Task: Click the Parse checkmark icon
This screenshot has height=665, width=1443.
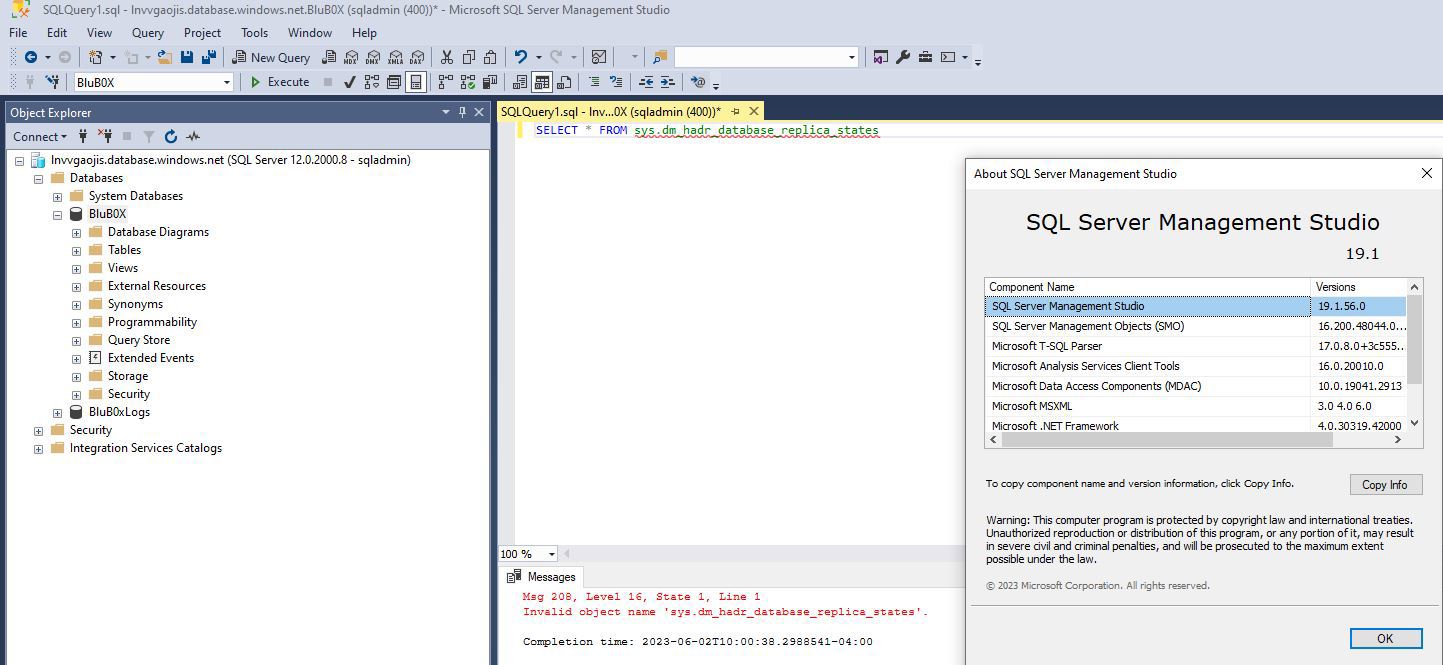Action: (349, 82)
